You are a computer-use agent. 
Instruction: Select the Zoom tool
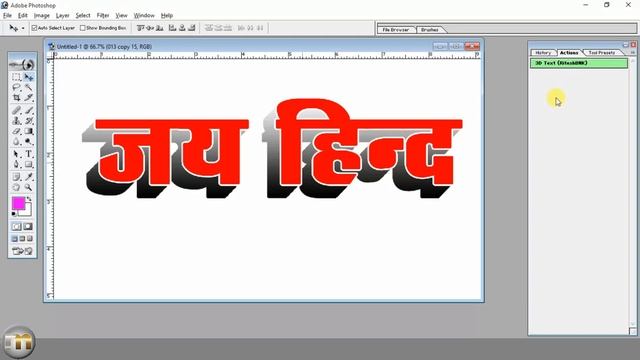pos(29,187)
